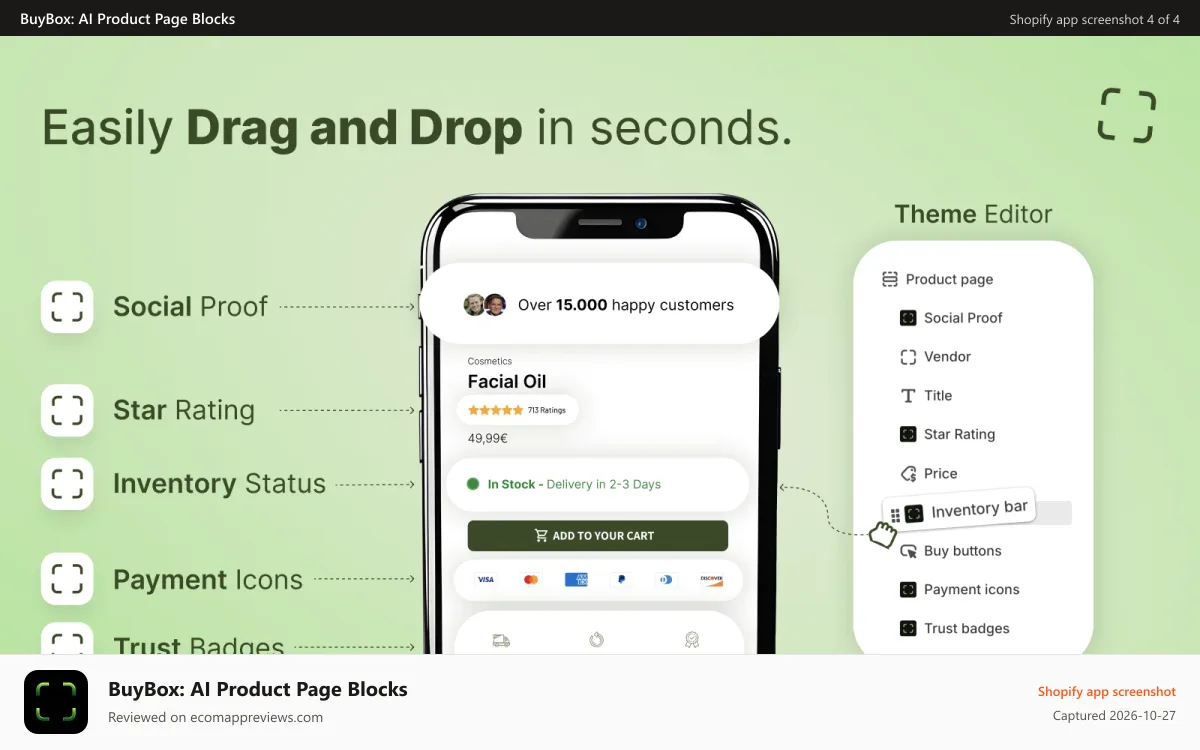Click the Payment Icons feature icon tile
Viewport: 1200px width, 750px height.
pos(67,579)
